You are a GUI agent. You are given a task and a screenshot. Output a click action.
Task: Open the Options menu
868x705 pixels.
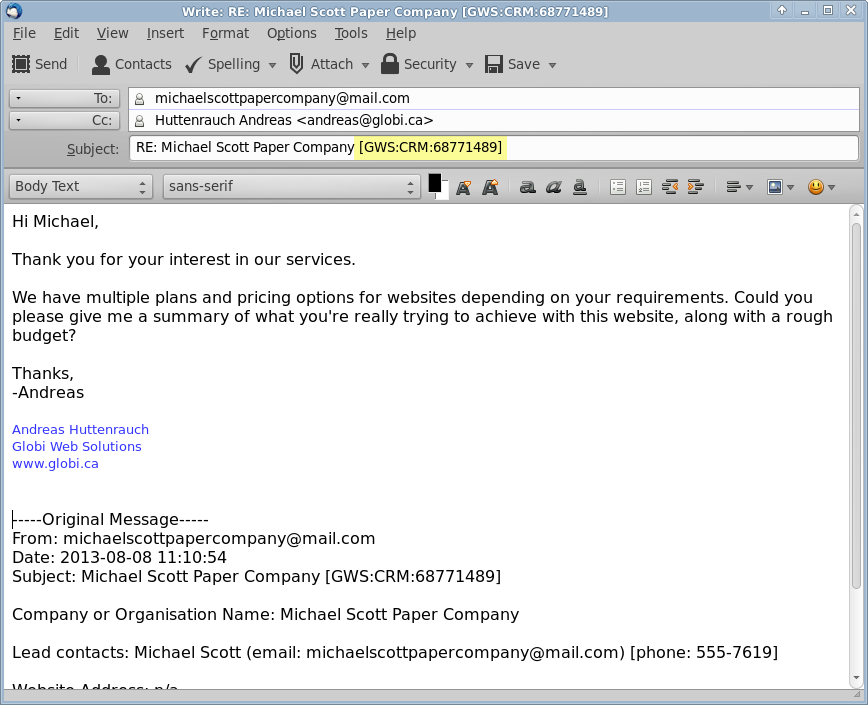pos(292,33)
